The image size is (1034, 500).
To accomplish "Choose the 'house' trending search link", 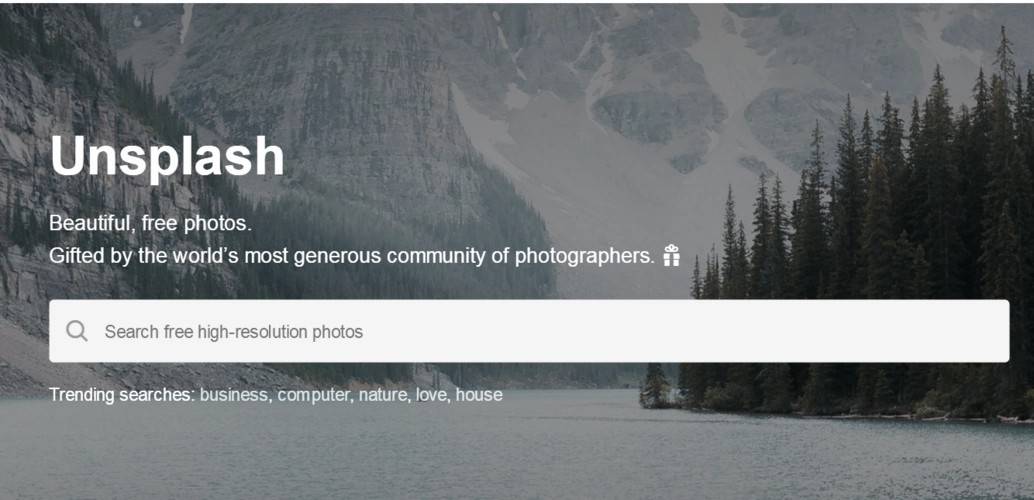I will (x=479, y=395).
